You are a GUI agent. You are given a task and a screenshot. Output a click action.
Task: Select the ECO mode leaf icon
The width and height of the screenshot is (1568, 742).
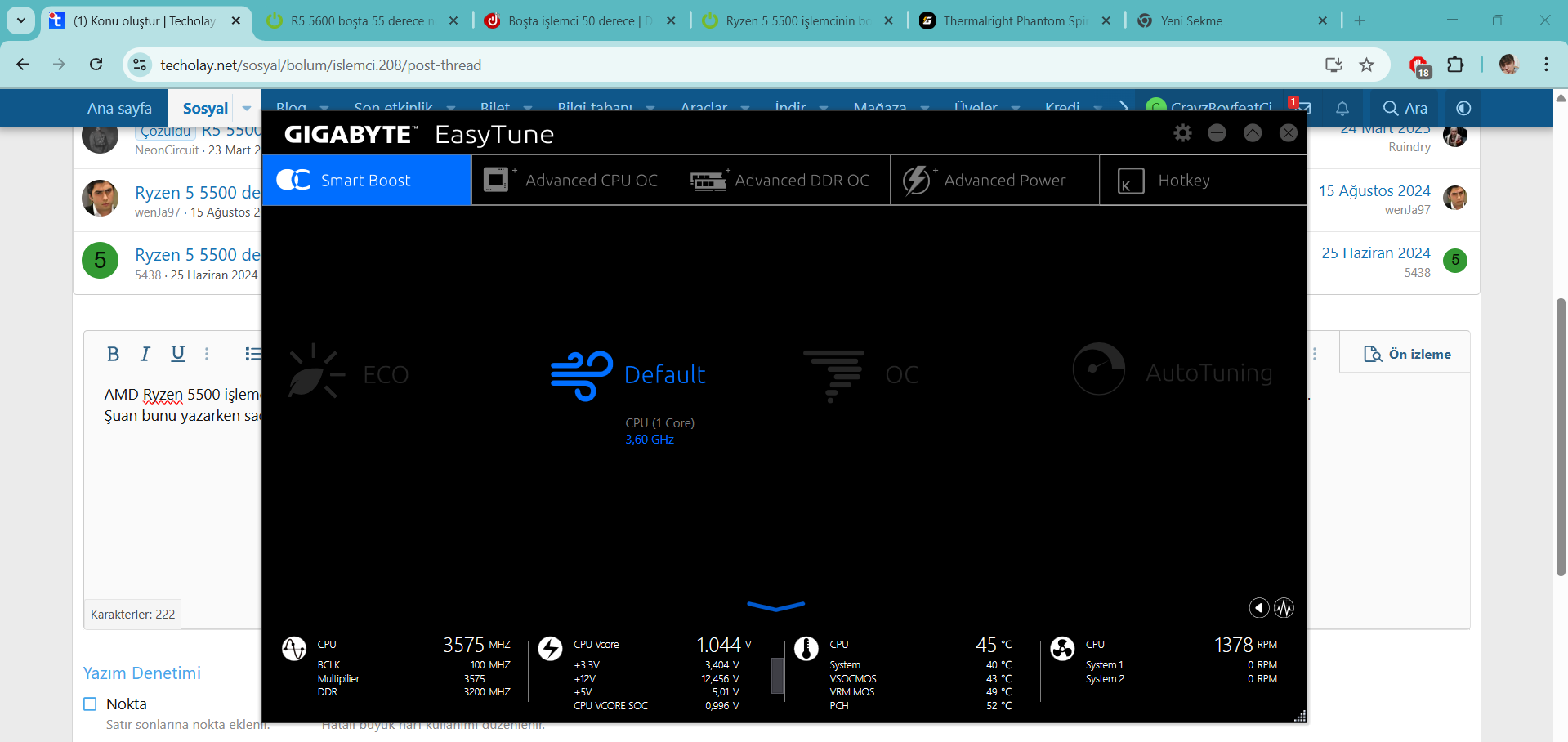pos(315,372)
